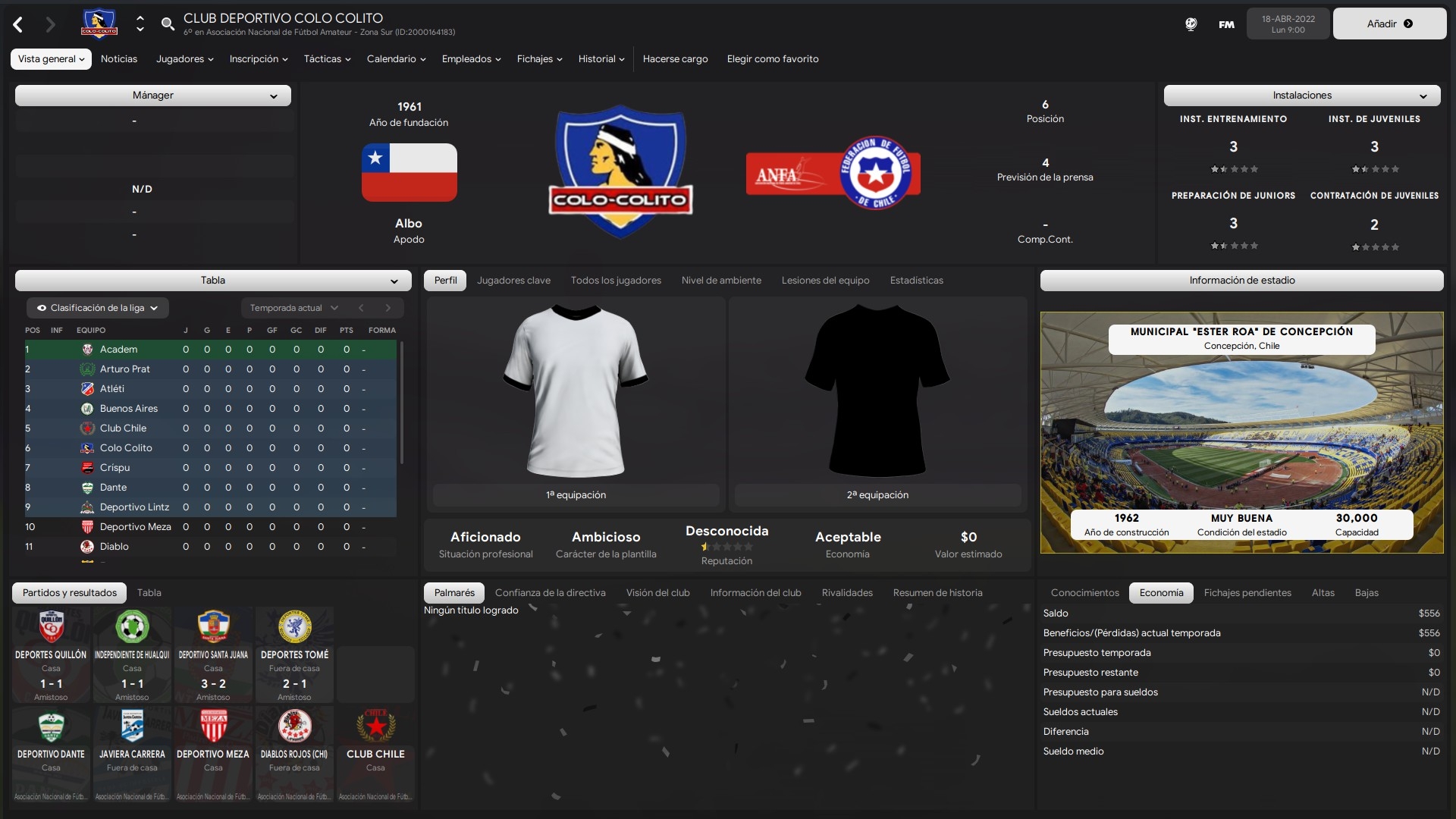Open the Colo Colito club badge in header

click(99, 24)
